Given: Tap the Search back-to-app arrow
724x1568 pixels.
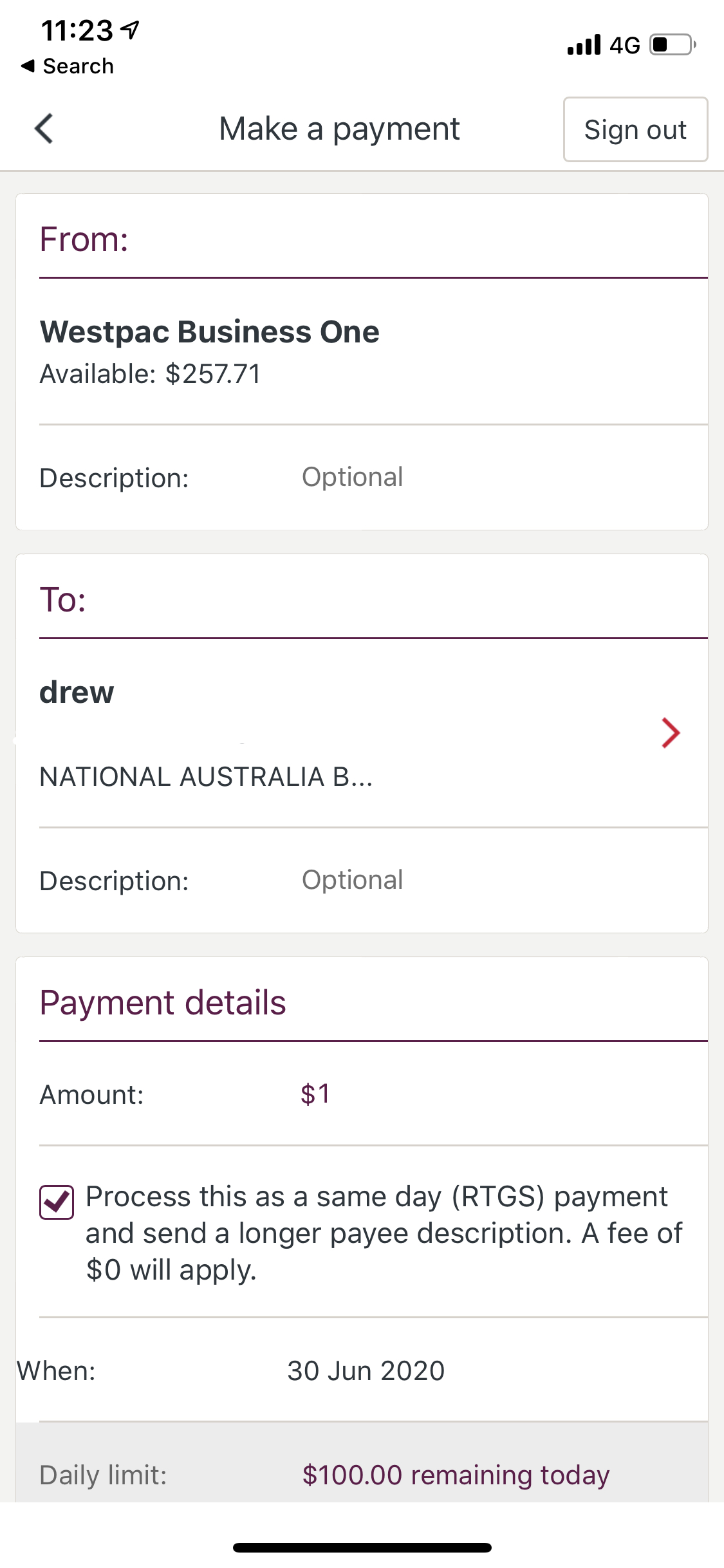Looking at the screenshot, I should pyautogui.click(x=28, y=66).
